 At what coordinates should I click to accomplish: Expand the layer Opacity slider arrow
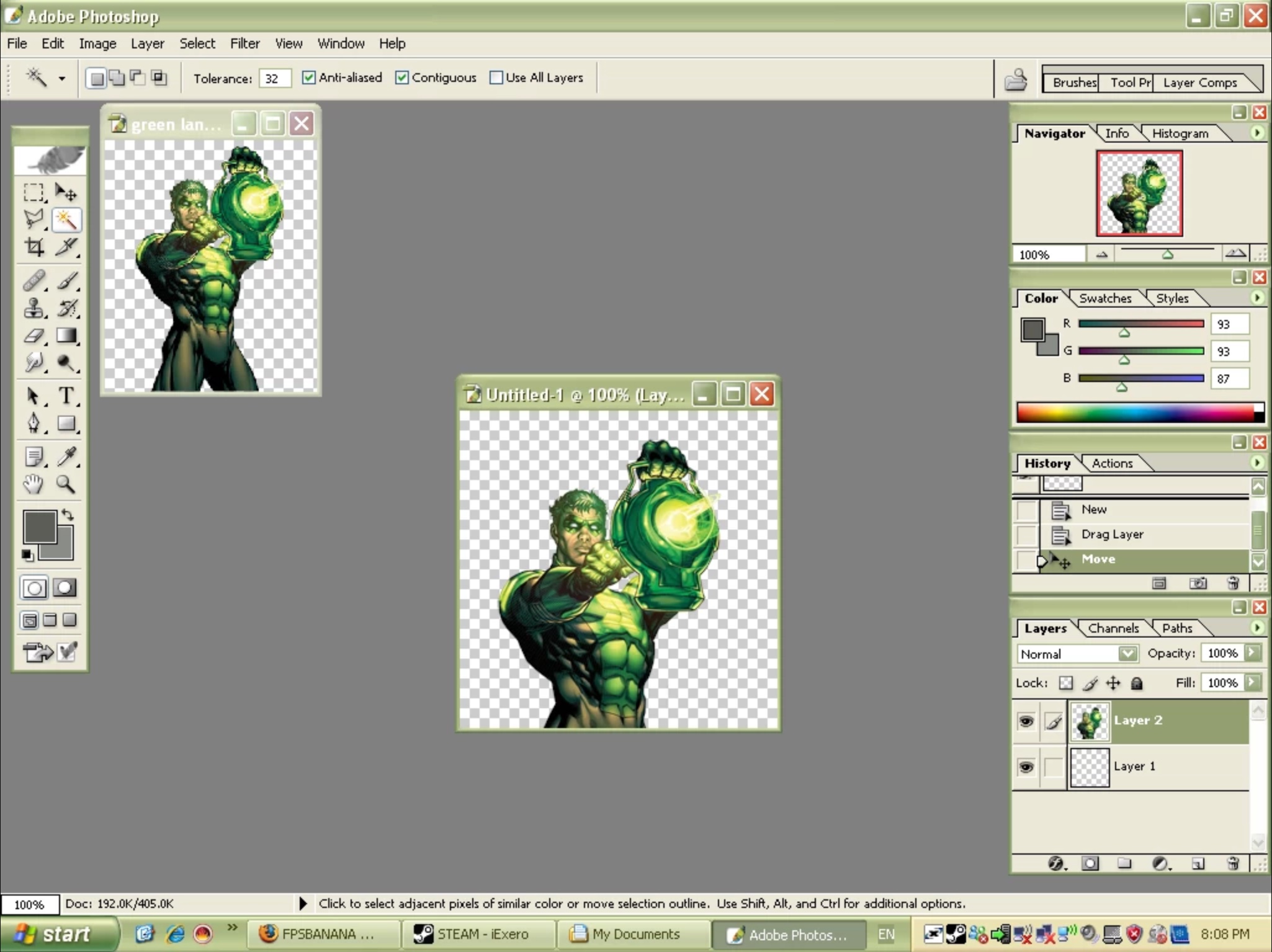point(1253,653)
